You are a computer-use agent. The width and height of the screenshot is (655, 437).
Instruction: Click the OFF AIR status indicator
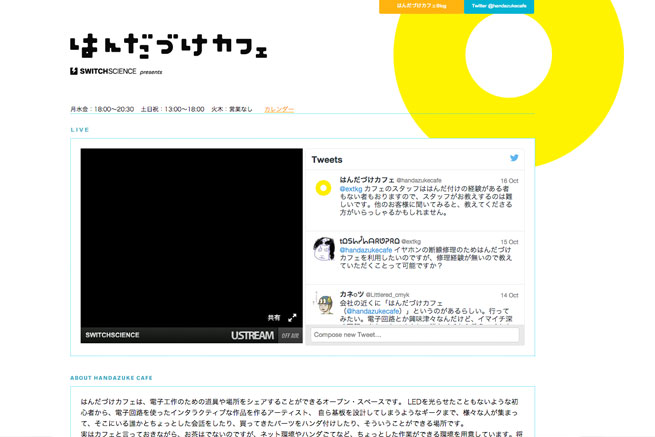click(x=290, y=335)
